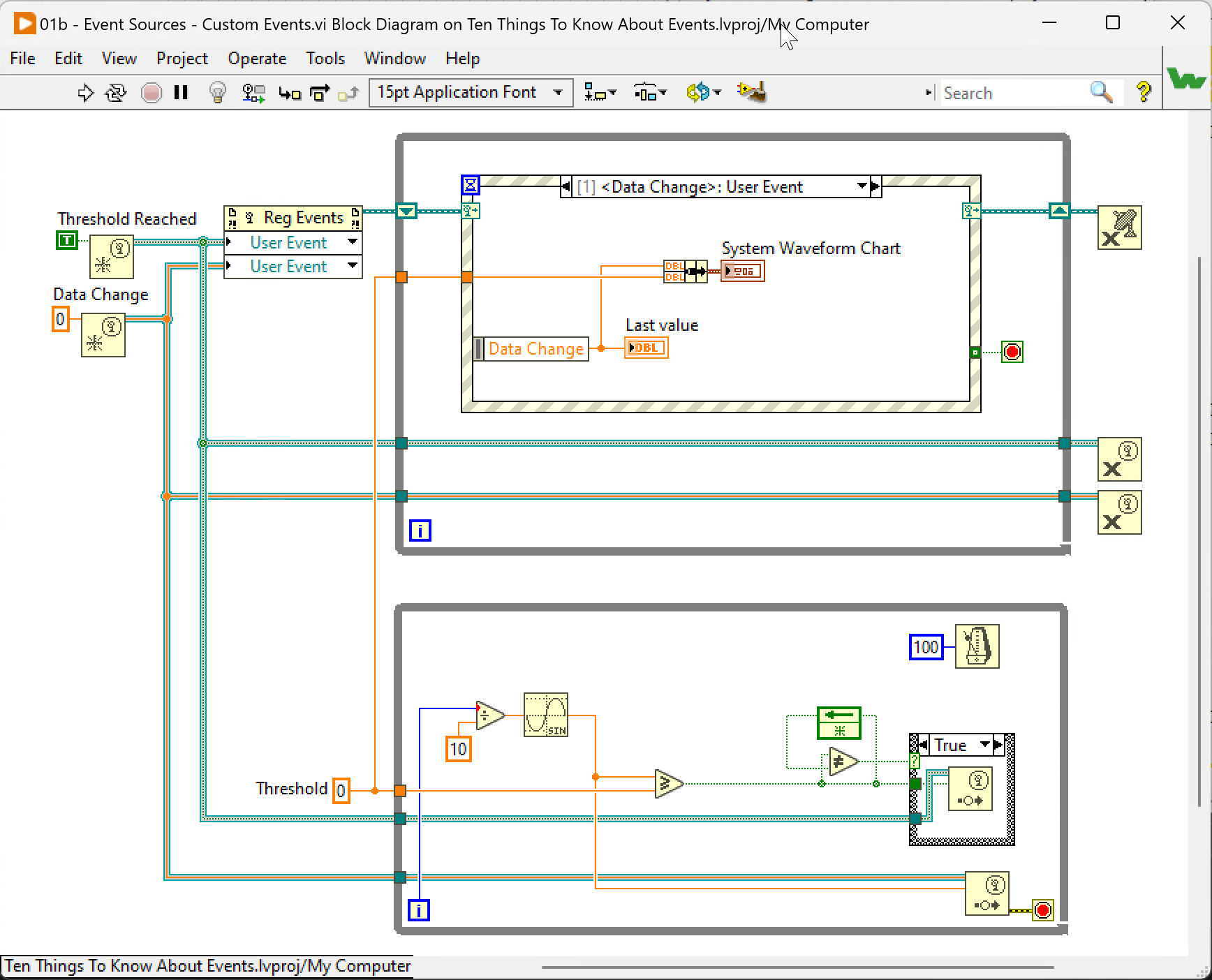The image size is (1212, 980).
Task: Select the Reg Events node header
Action: pos(293,218)
